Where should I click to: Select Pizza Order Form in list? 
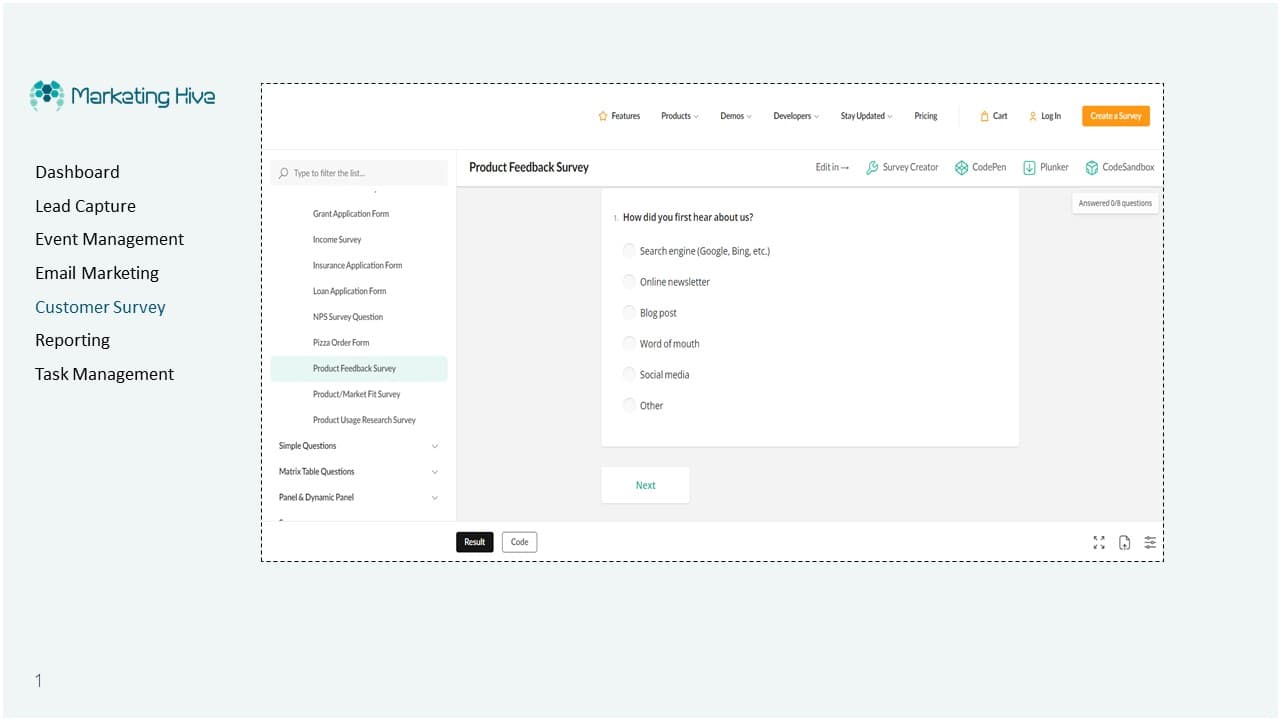[341, 343]
